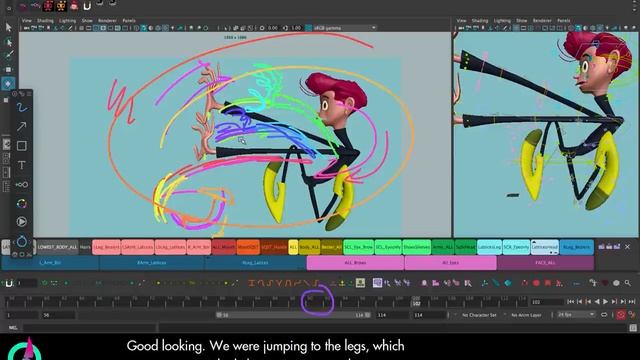Image resolution: width=640 pixels, height=360 pixels.
Task: Step back one frame
Action: (x=580, y=302)
